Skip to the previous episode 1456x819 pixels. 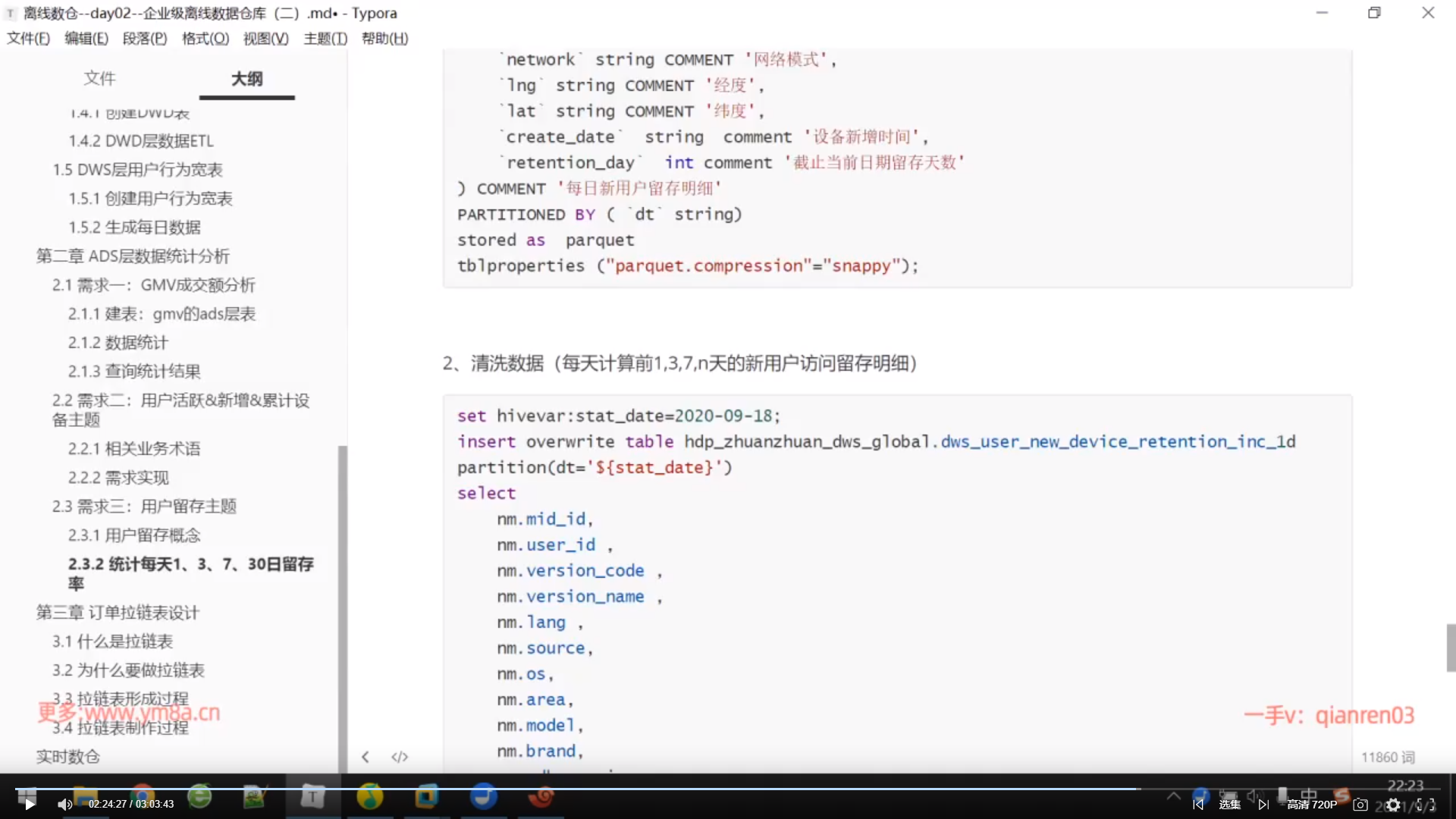[1198, 805]
